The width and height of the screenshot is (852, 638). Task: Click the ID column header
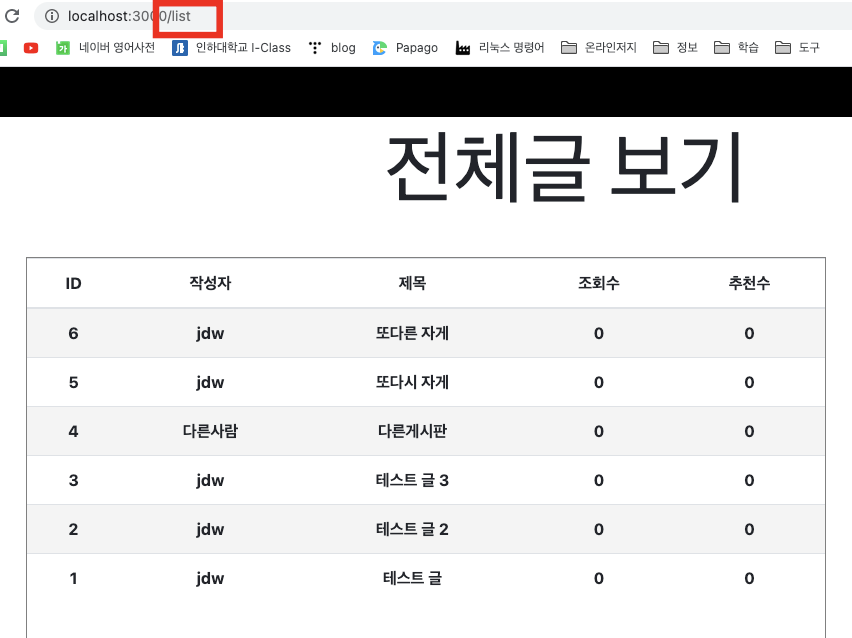coord(73,283)
